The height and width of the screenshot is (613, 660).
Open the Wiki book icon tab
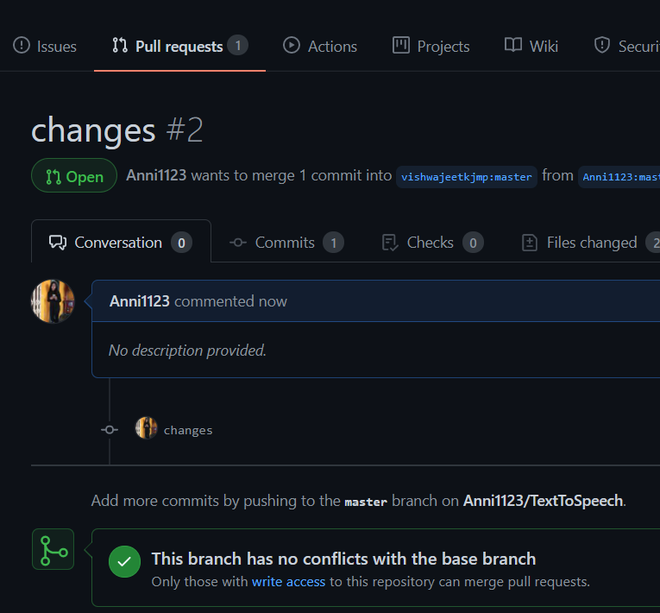513,45
